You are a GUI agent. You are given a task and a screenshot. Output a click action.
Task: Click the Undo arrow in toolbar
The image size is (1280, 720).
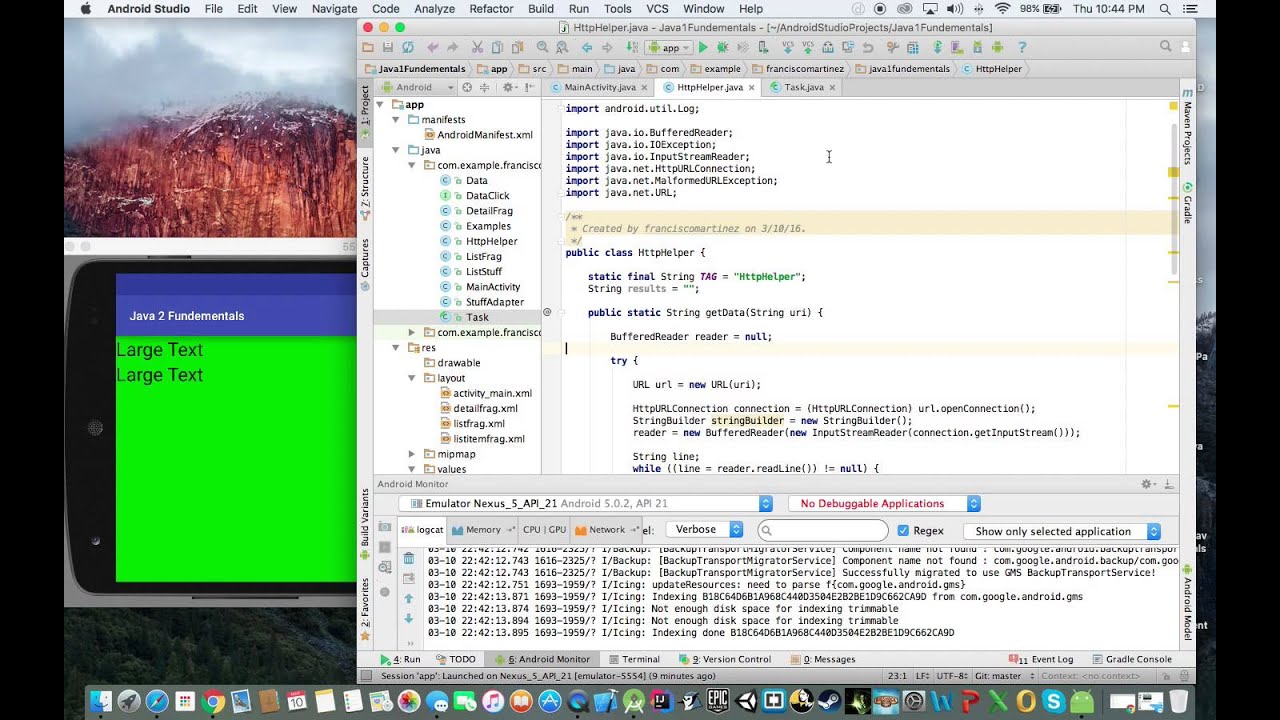pyautogui.click(x=433, y=47)
